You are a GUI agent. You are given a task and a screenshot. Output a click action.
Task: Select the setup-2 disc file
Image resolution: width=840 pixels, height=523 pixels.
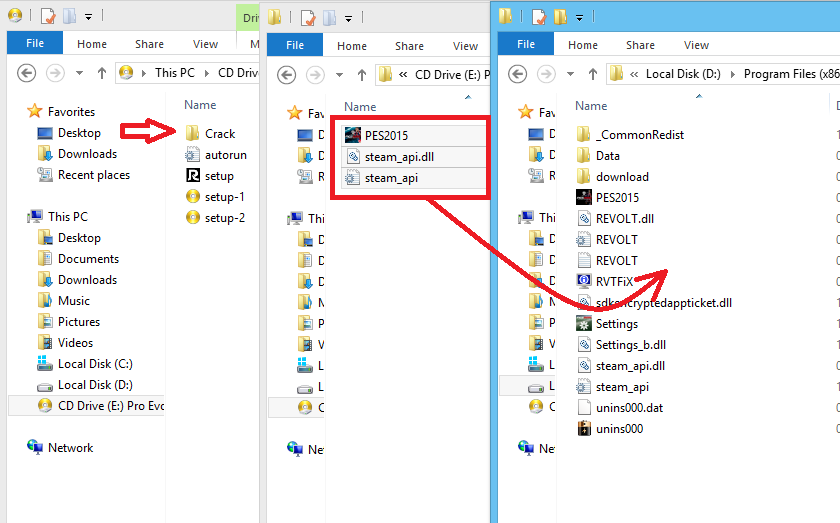tap(215, 218)
